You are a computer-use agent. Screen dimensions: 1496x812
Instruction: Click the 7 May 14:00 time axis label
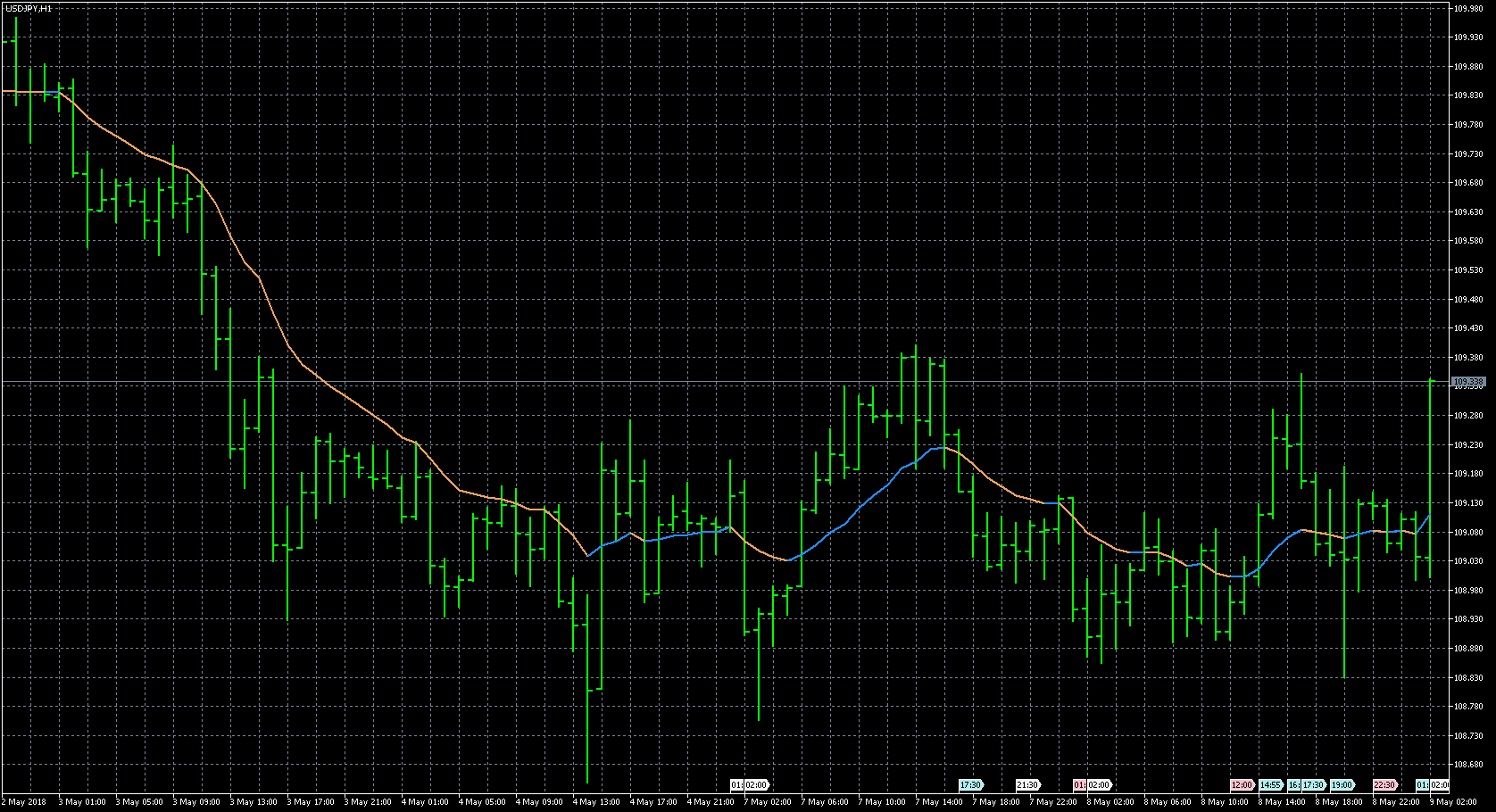point(939,802)
